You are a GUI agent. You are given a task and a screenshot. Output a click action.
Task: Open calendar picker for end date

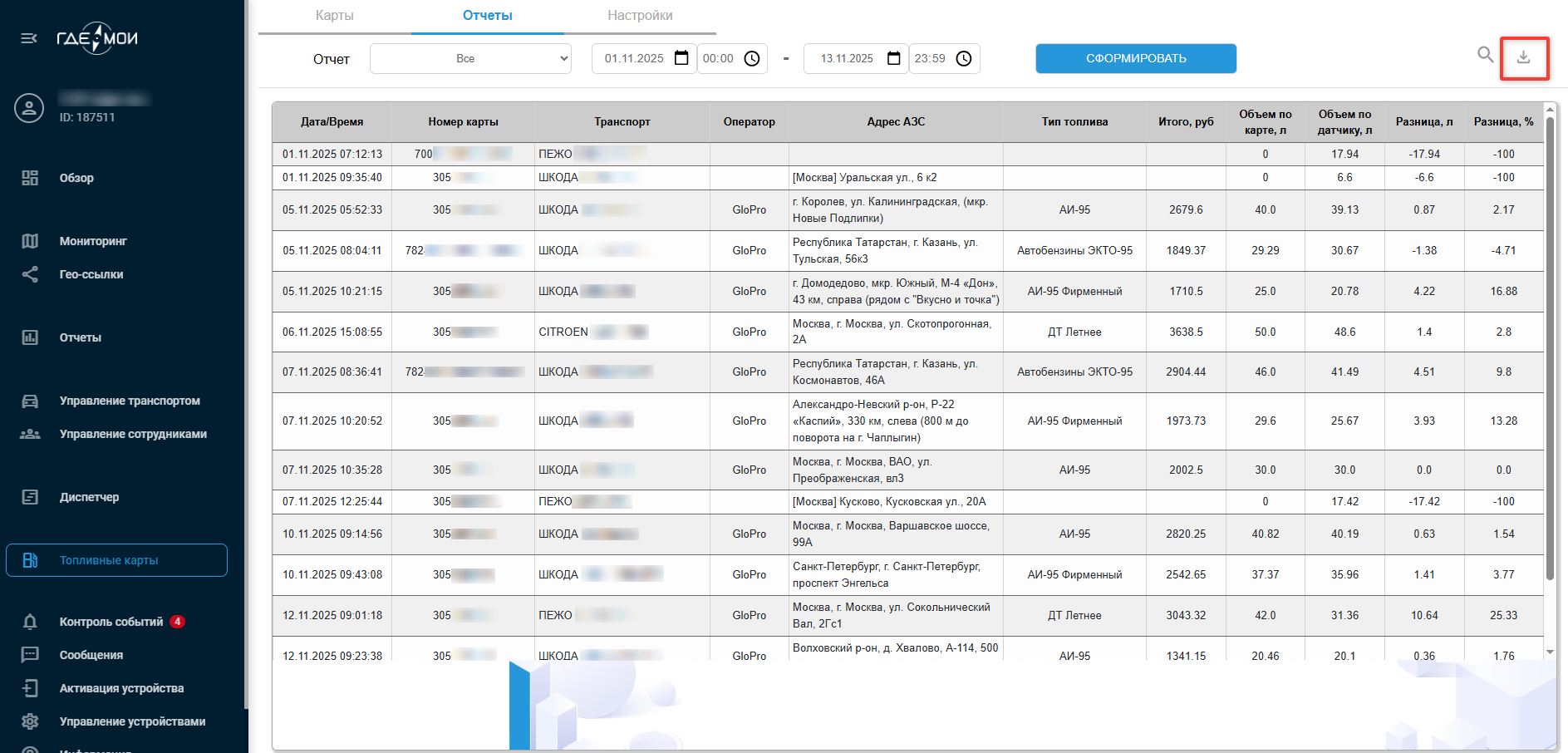tap(894, 58)
